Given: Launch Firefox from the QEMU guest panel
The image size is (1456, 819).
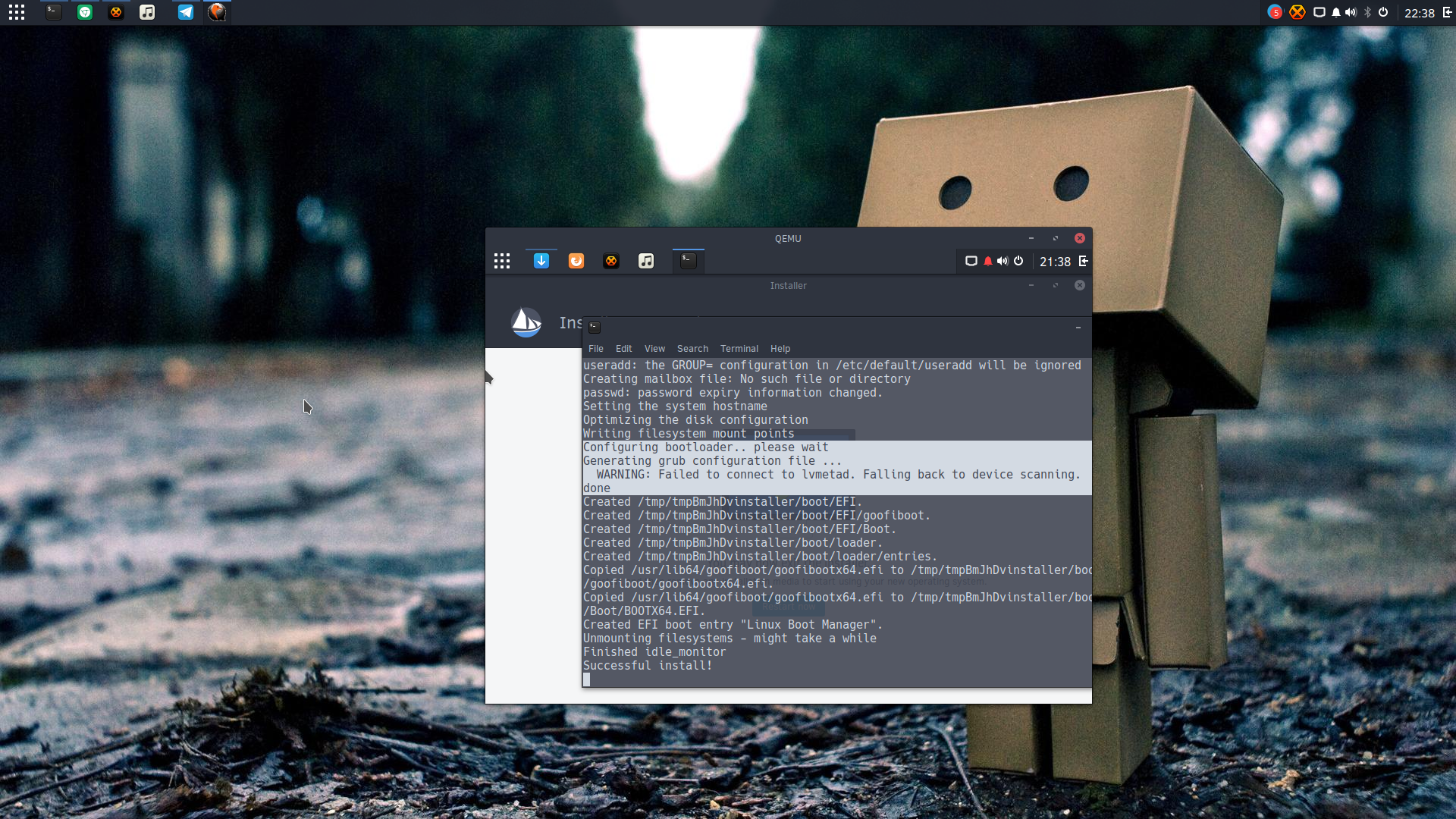Looking at the screenshot, I should coord(576,261).
